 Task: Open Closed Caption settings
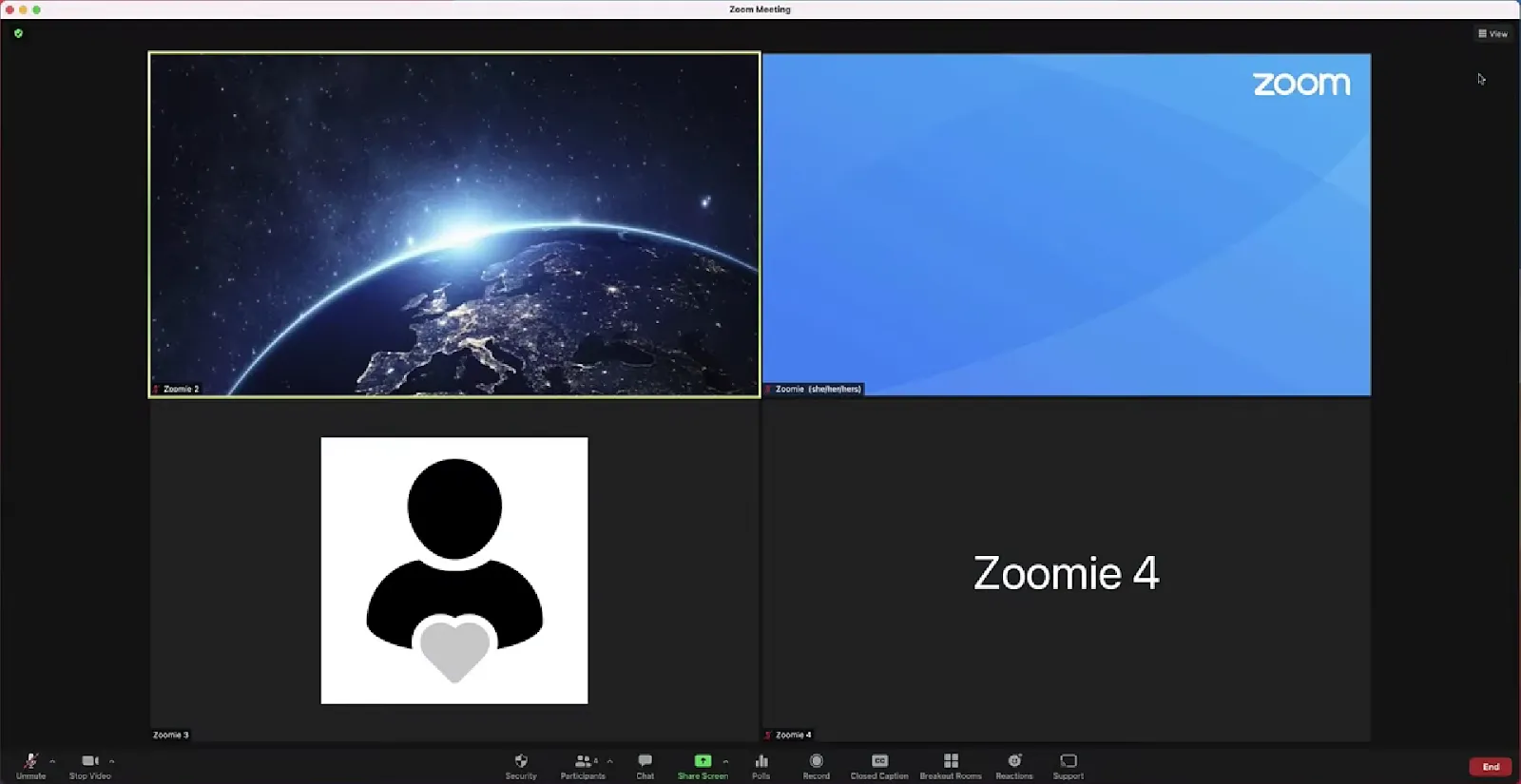[x=879, y=766]
